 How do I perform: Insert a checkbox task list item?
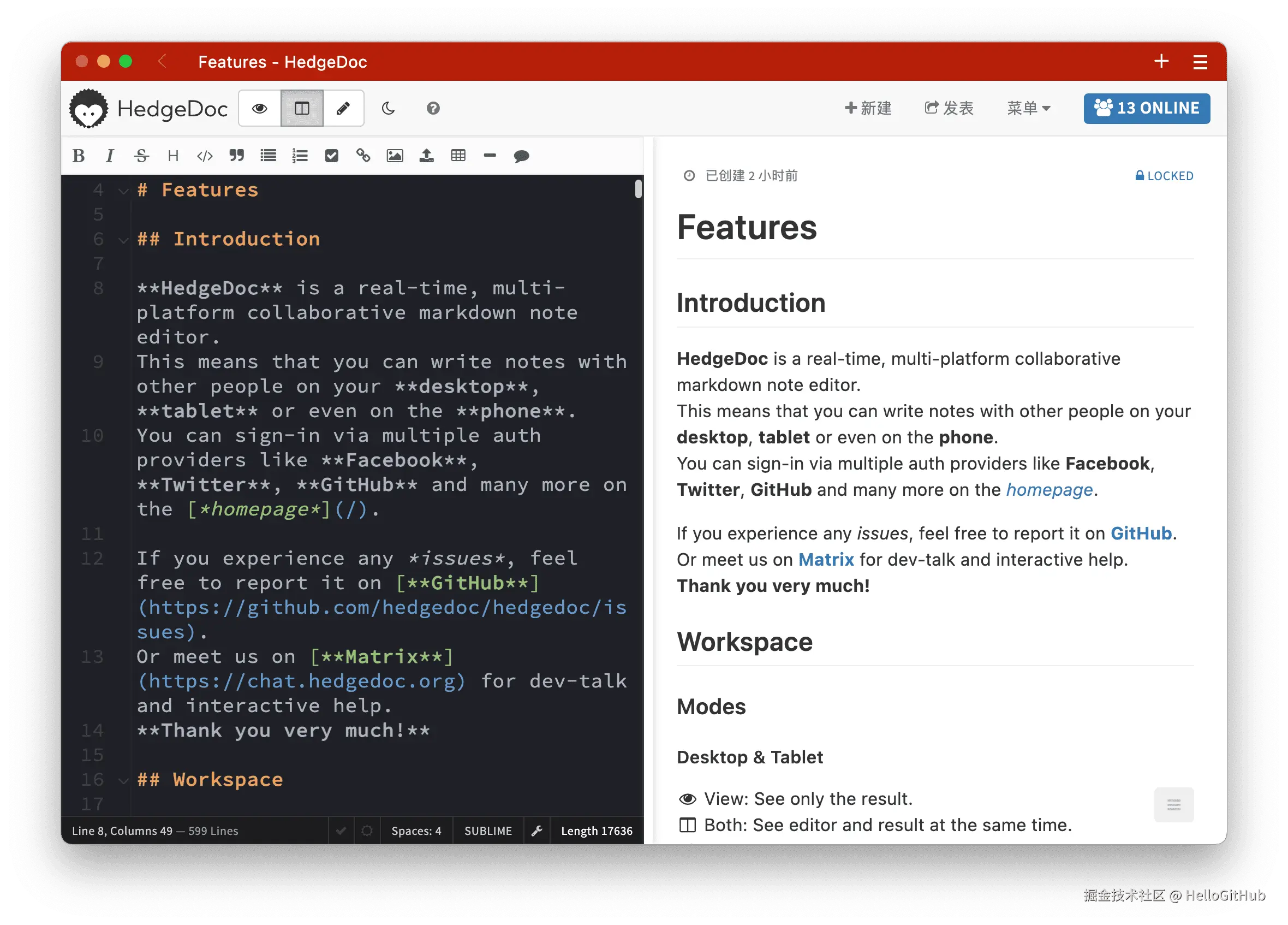click(332, 156)
